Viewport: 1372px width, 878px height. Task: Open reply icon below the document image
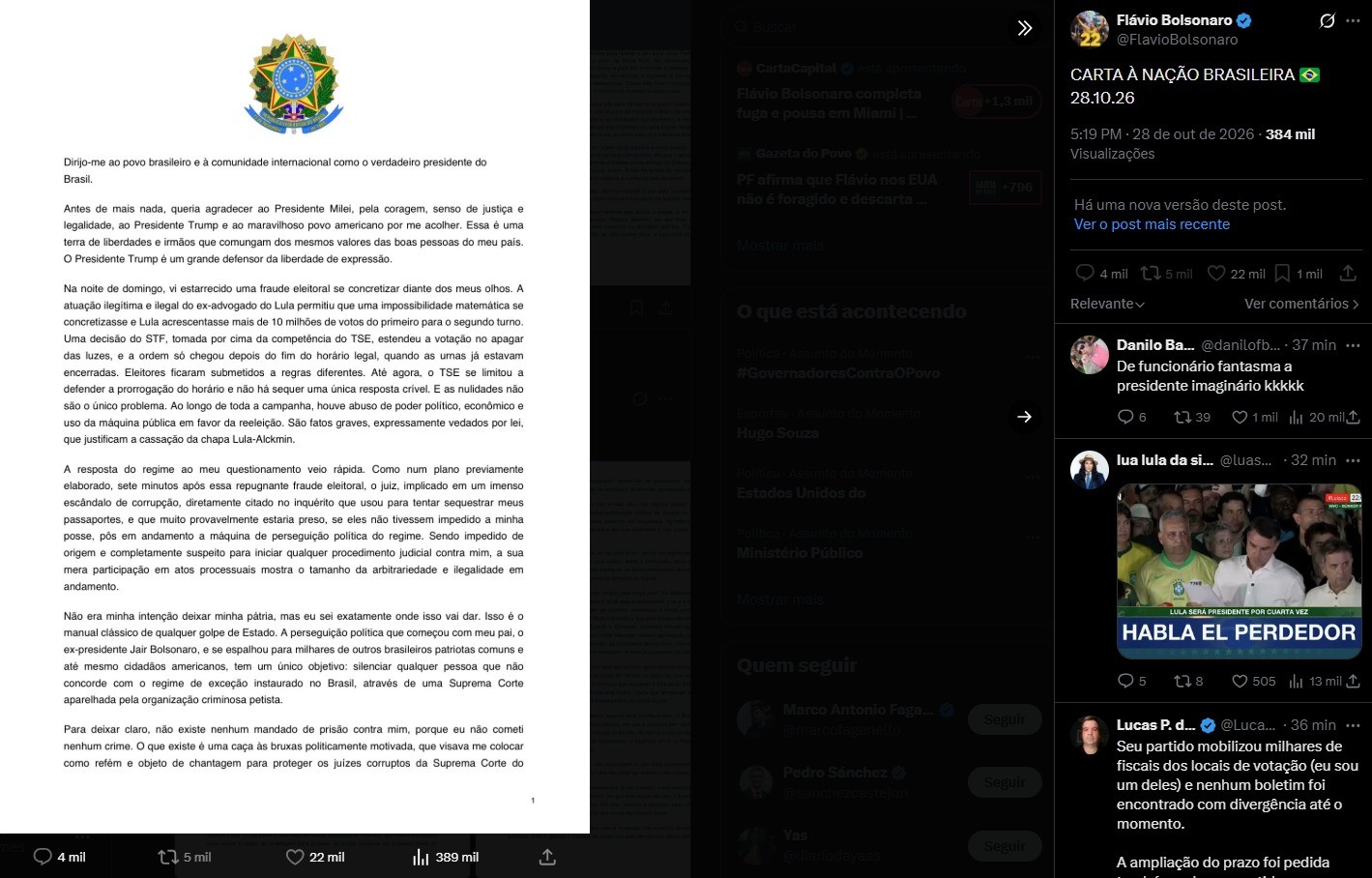59,857
